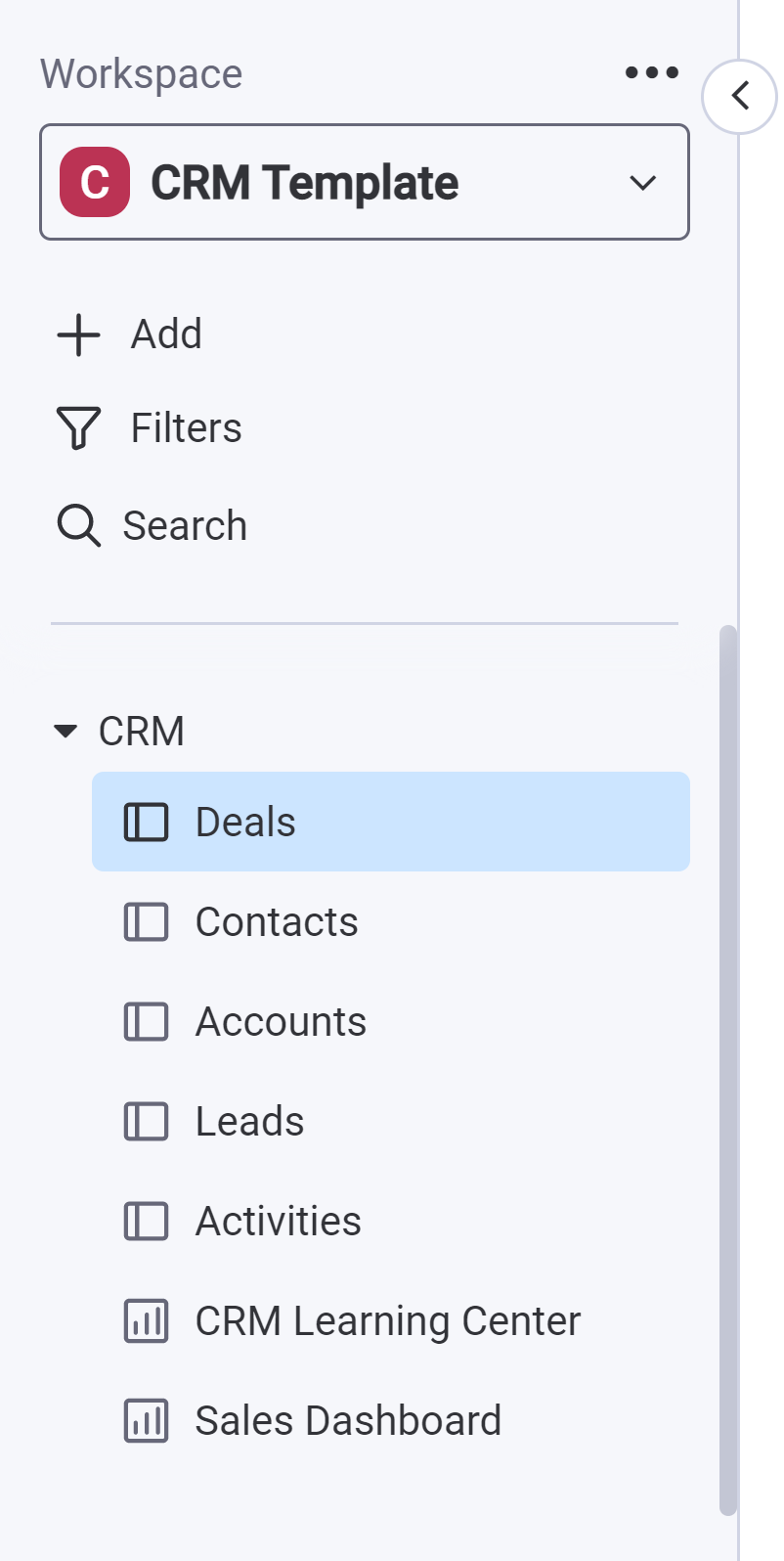Click the Add button text
784x1561 pixels.
click(166, 334)
